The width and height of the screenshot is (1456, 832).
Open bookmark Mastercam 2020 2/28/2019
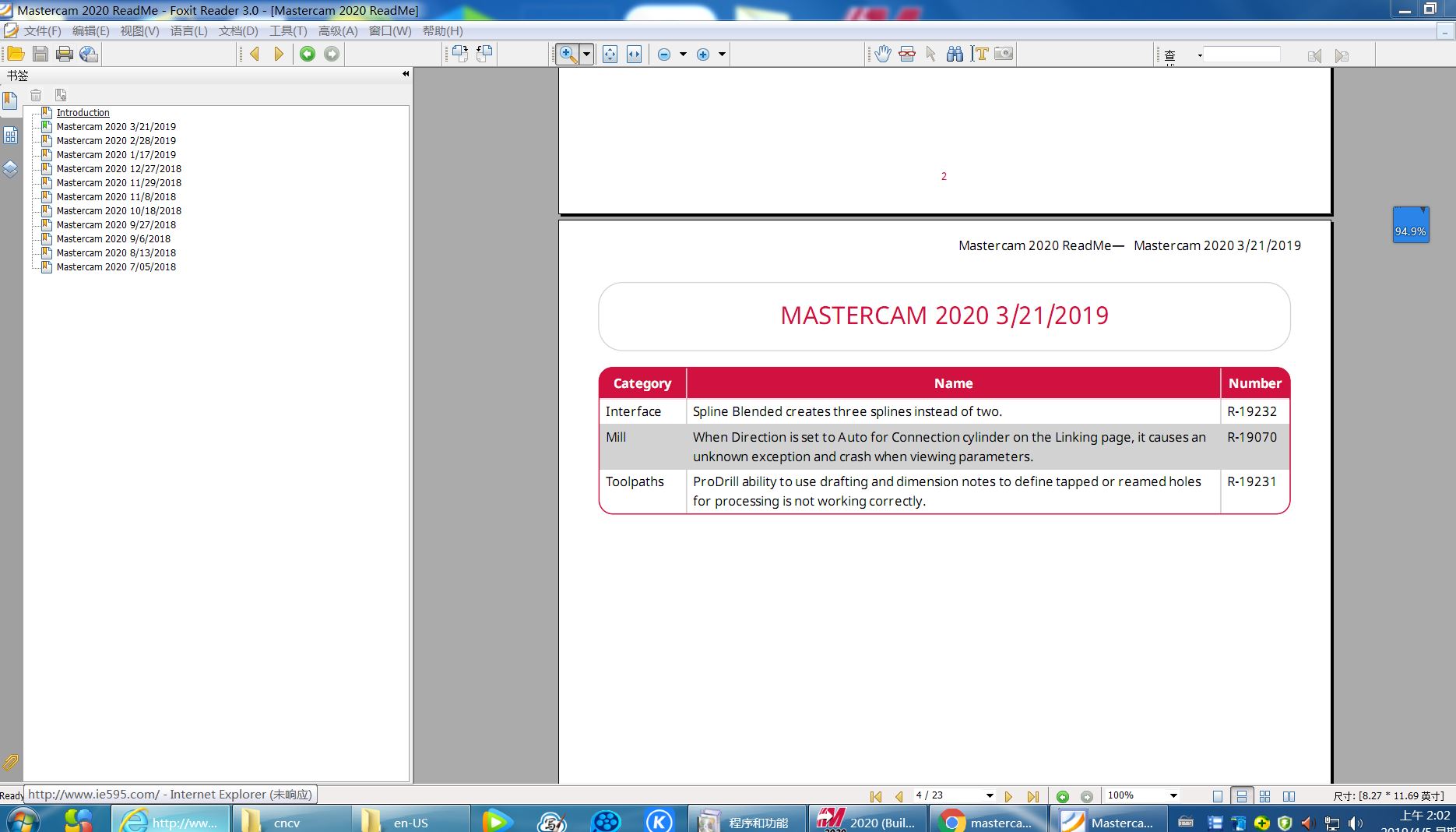(x=116, y=141)
